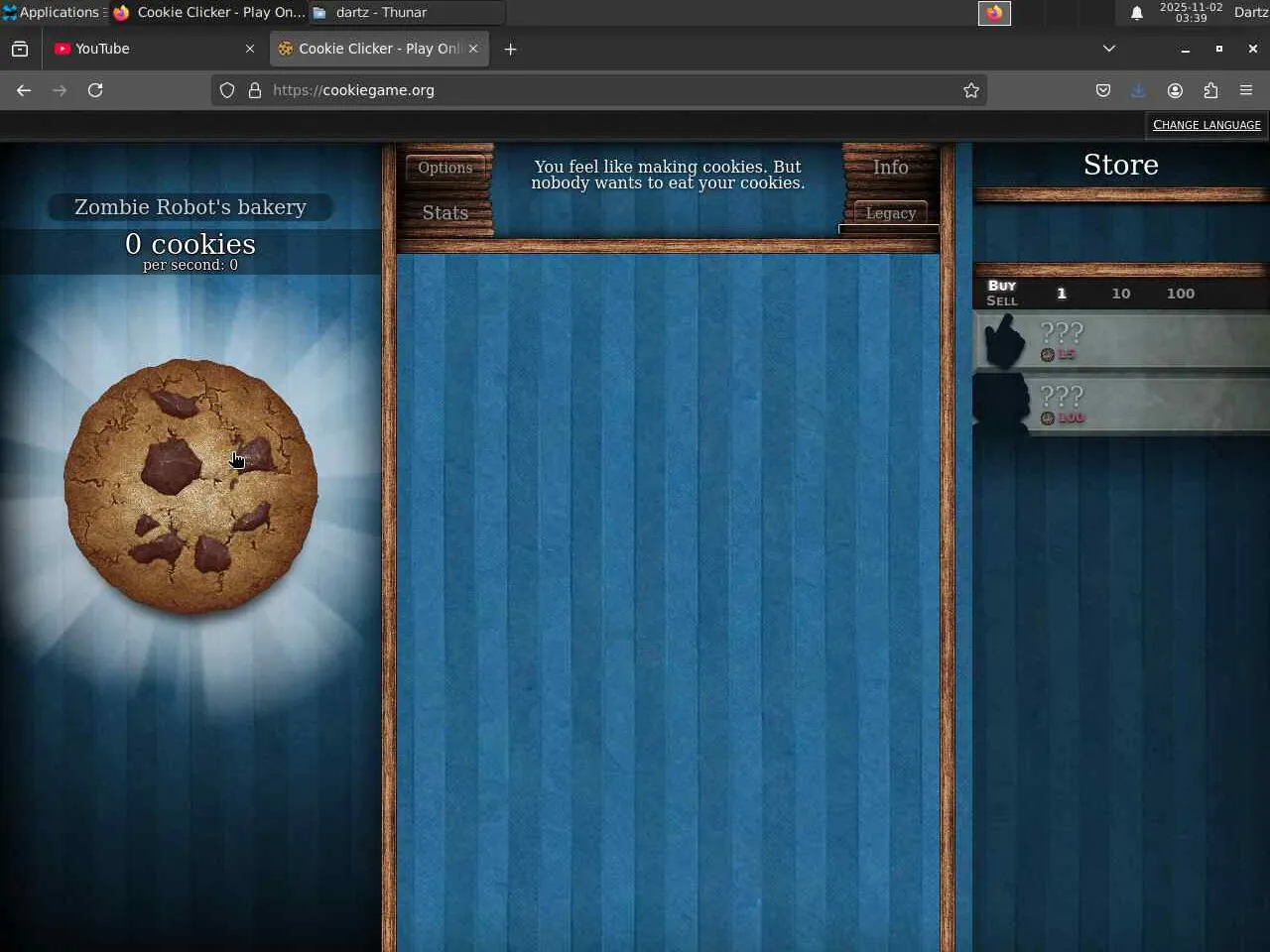Rename bakery via Zombie Robot's bakery title

pyautogui.click(x=190, y=207)
